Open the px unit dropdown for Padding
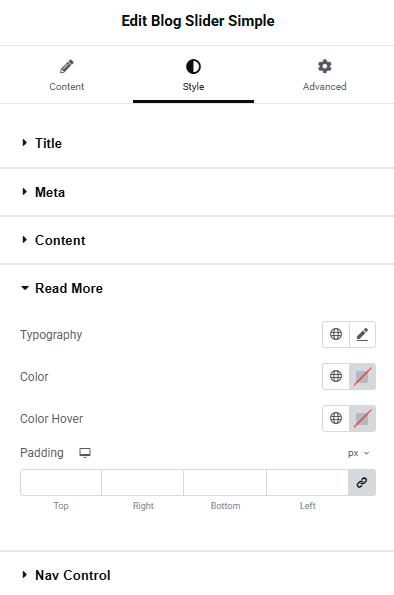The height and width of the screenshot is (595, 394). (358, 453)
